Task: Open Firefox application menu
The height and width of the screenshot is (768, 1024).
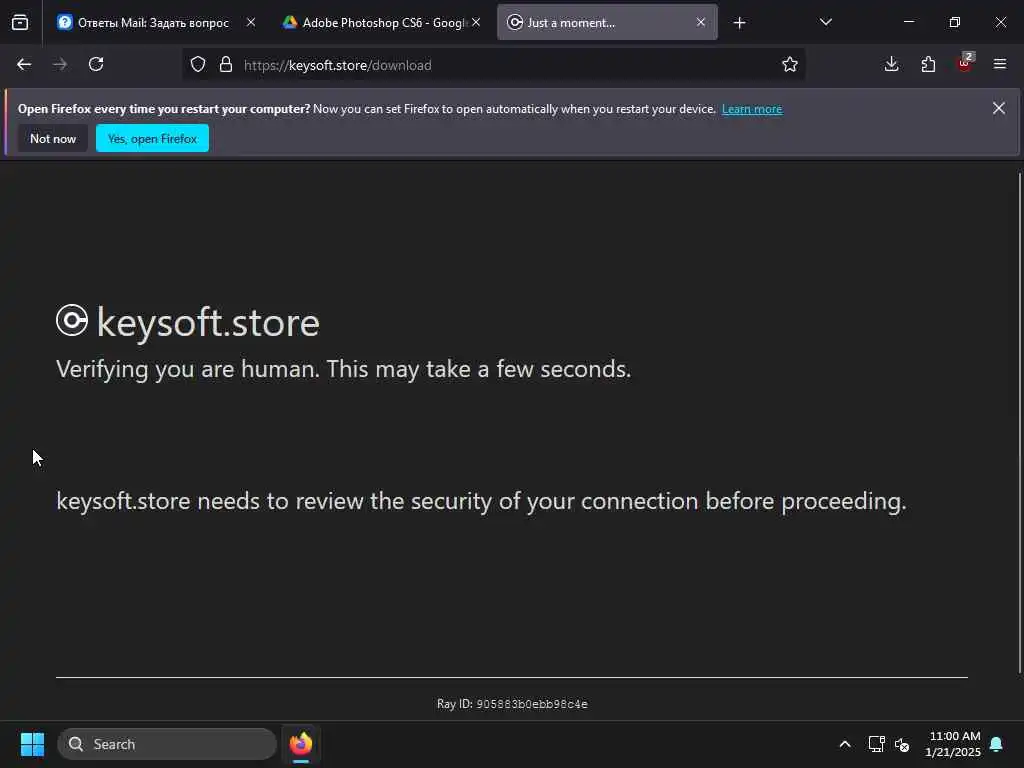Action: [1000, 64]
